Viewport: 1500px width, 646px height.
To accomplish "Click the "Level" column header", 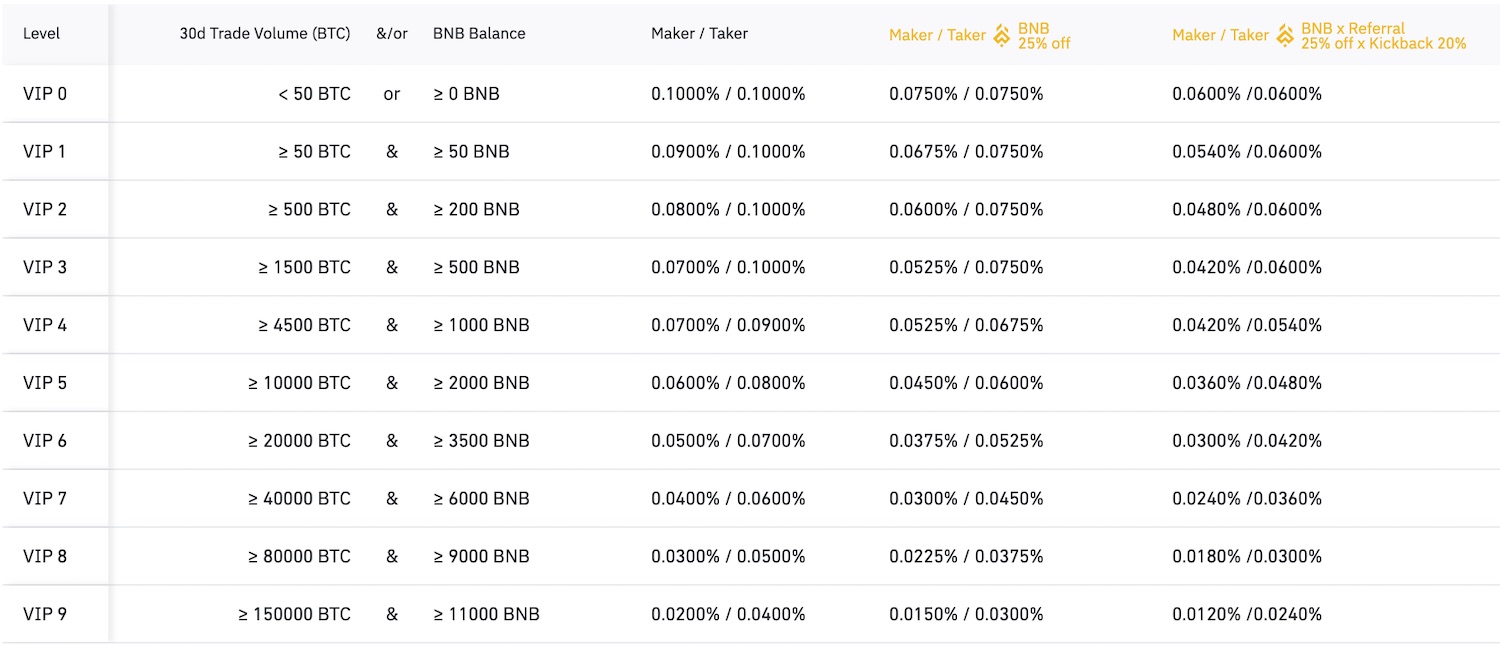I will click(41, 33).
